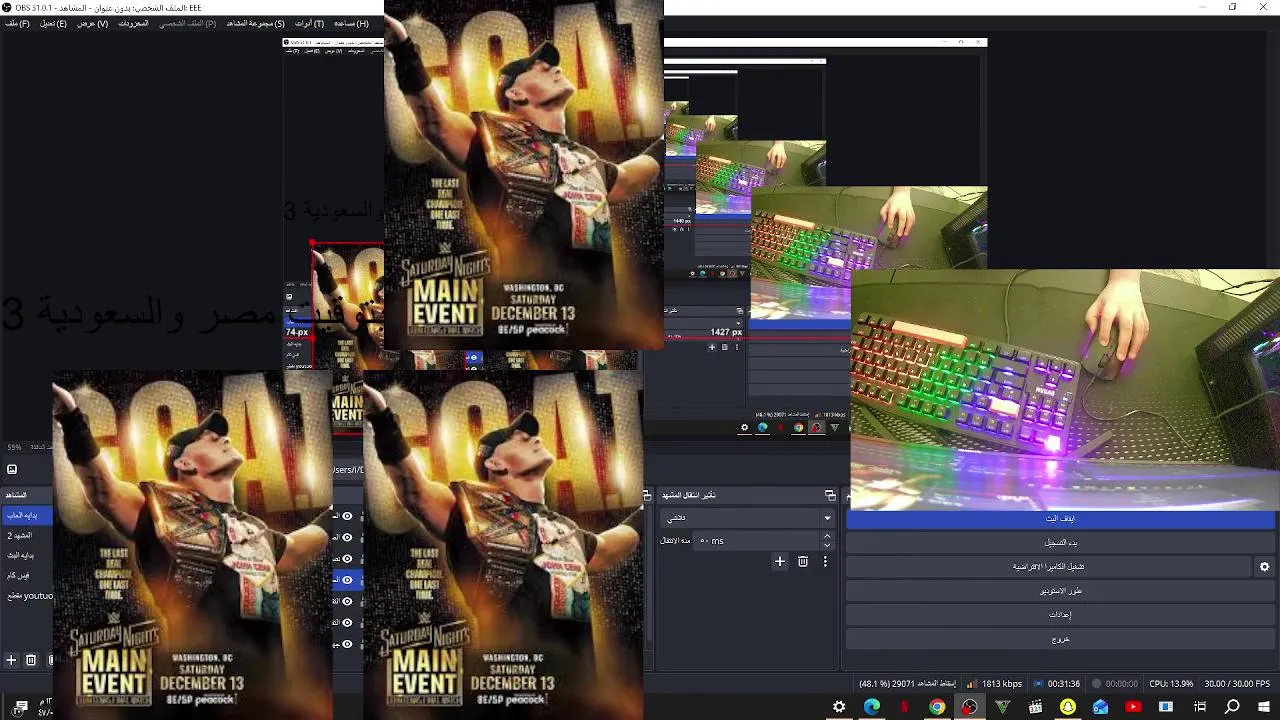Click the OBS Studio taskbar icon
Viewport: 1280px width, 720px height.
coord(969,707)
